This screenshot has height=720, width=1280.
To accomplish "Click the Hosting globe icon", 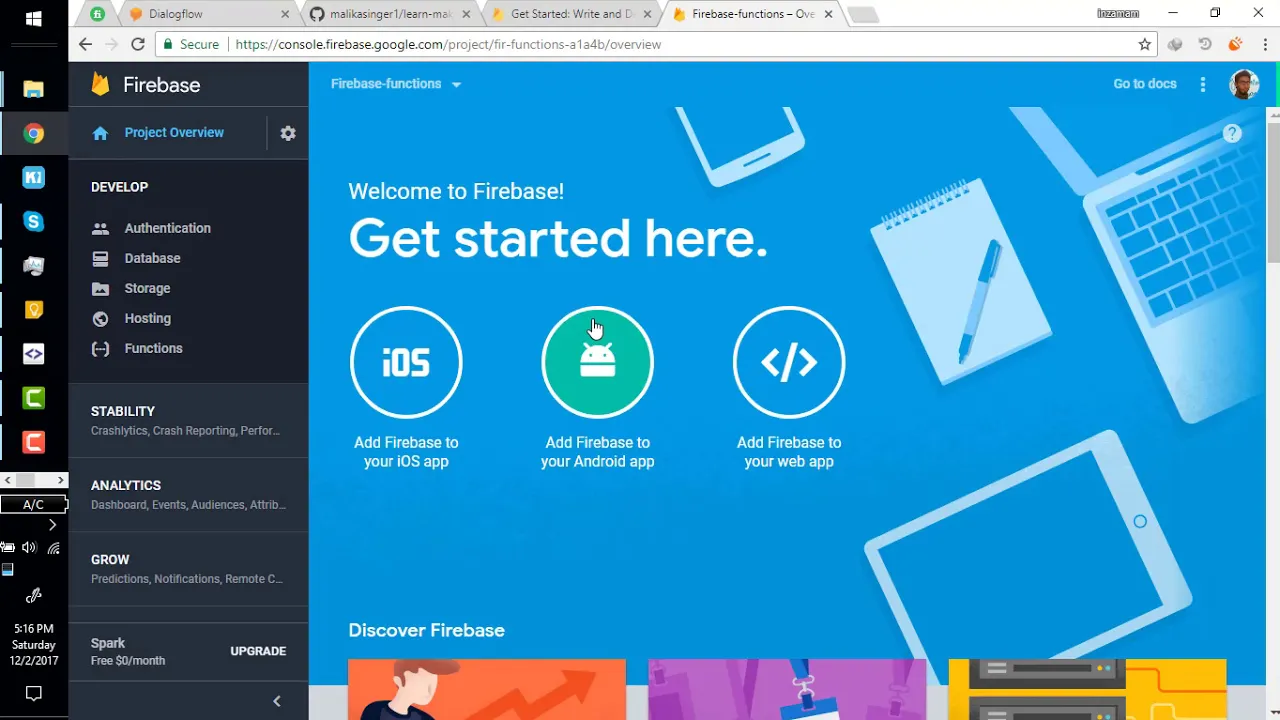I will point(100,318).
